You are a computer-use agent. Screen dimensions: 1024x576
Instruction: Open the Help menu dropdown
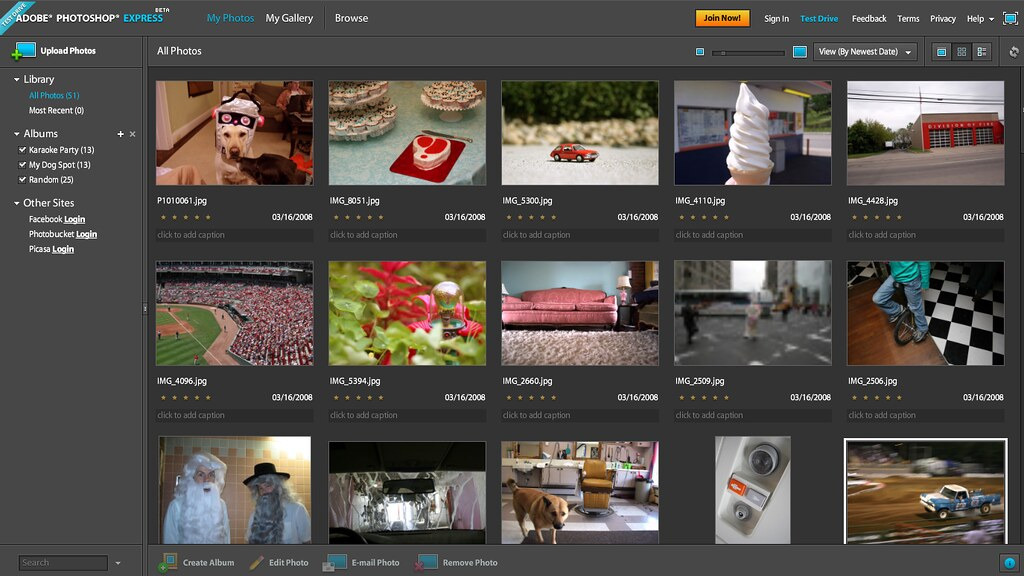coord(980,19)
